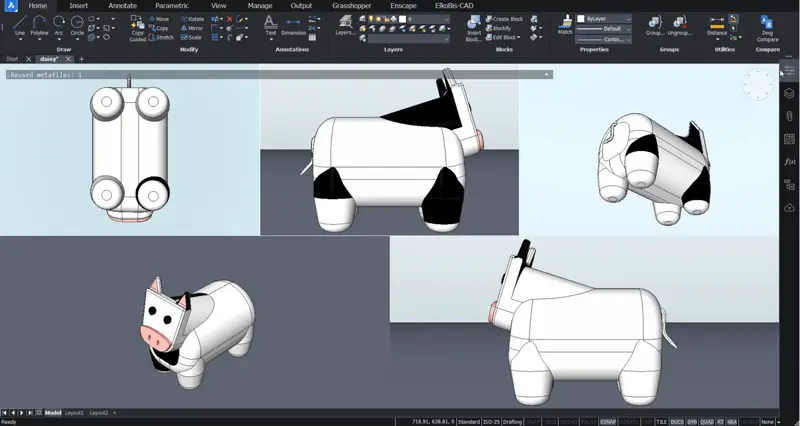Open the Layers manager
This screenshot has width=800, height=426.
[345, 26]
